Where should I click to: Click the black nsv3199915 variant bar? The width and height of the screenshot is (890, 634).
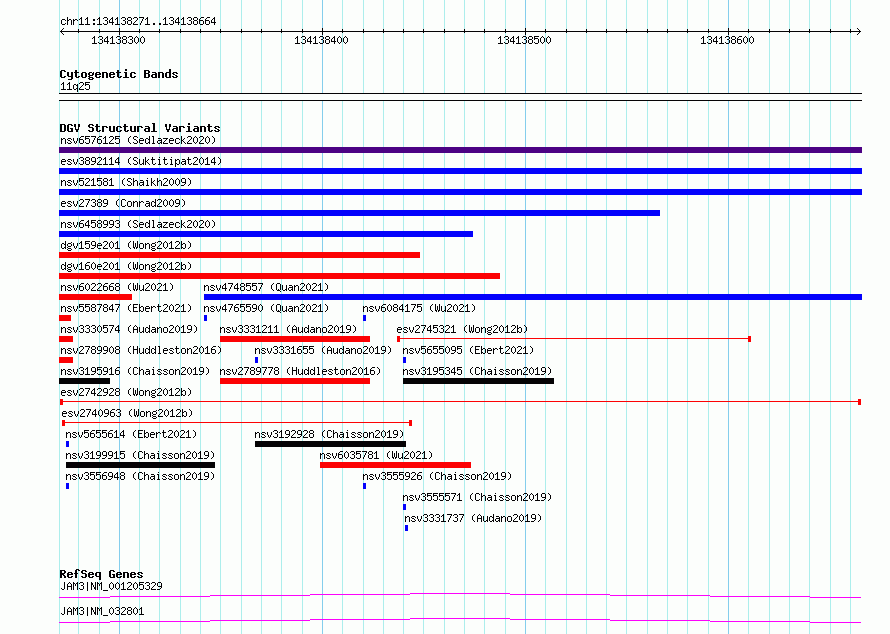click(140, 465)
